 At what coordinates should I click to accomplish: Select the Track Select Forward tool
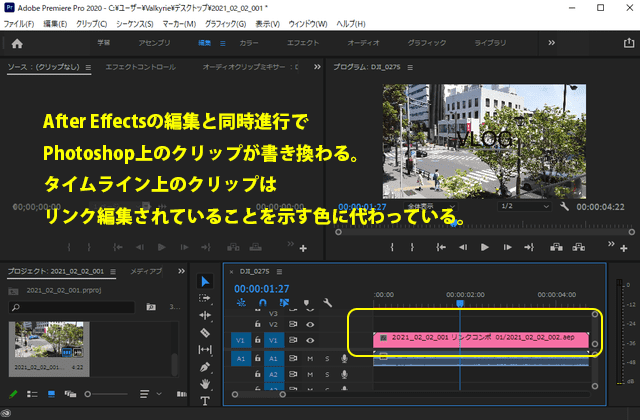205,298
